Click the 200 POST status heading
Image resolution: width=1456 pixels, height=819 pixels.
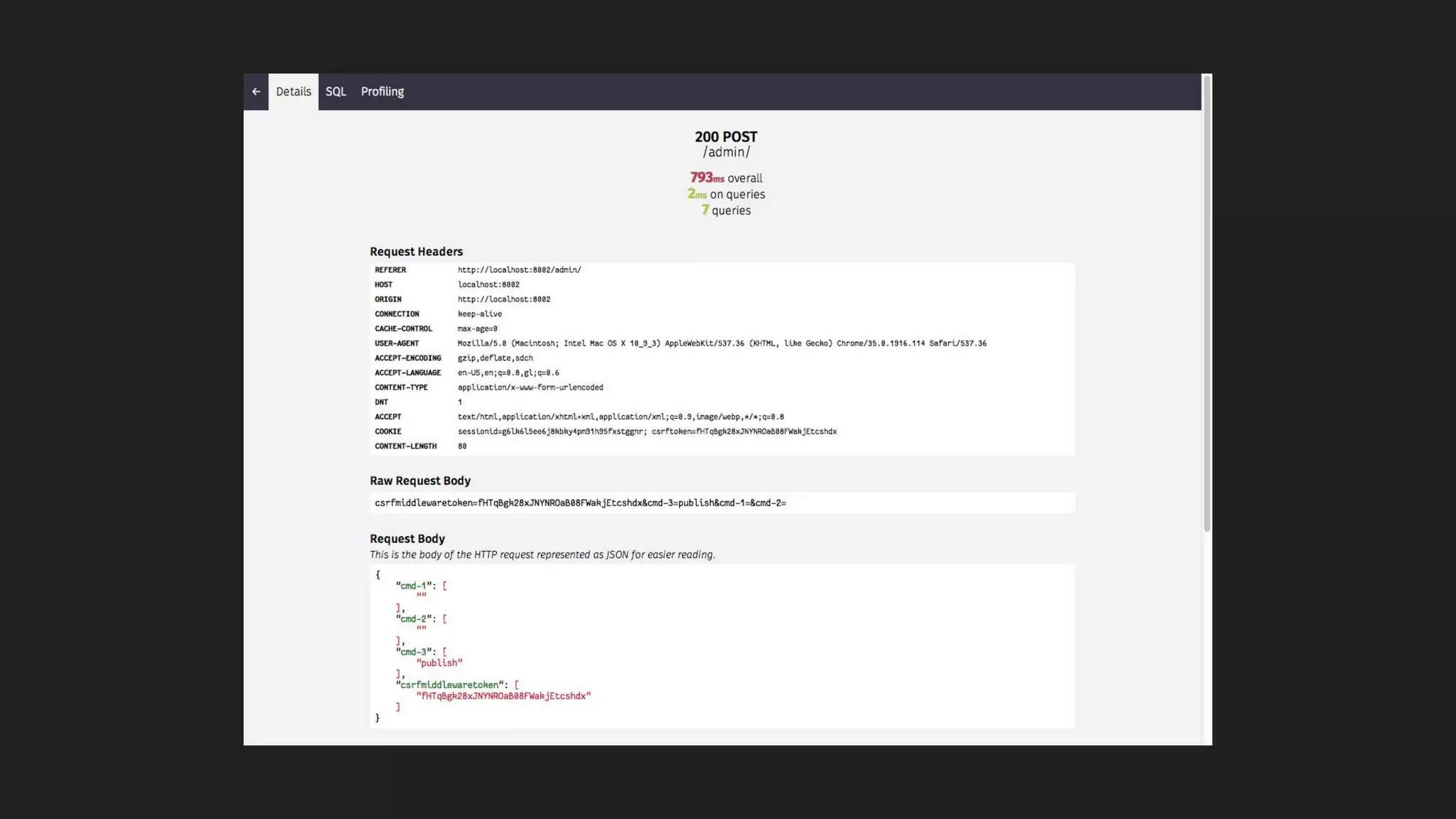click(x=726, y=136)
